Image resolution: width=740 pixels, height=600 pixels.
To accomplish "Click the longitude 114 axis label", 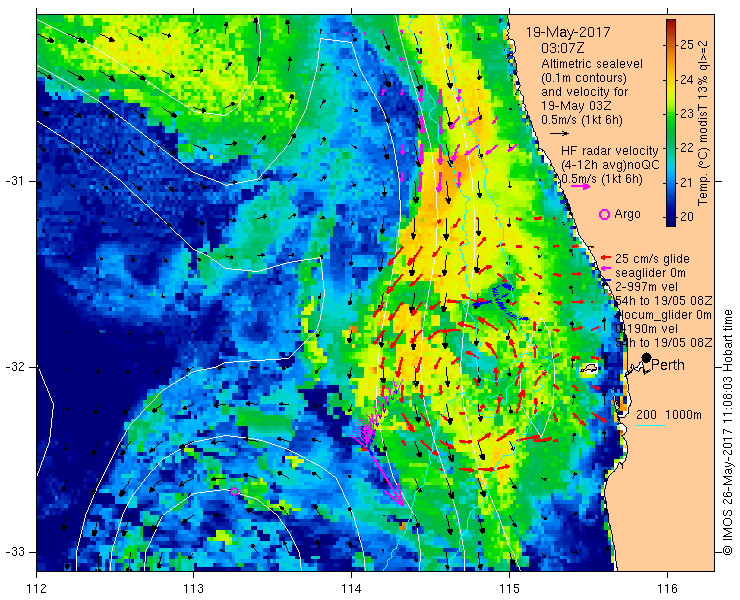I will pos(351,589).
